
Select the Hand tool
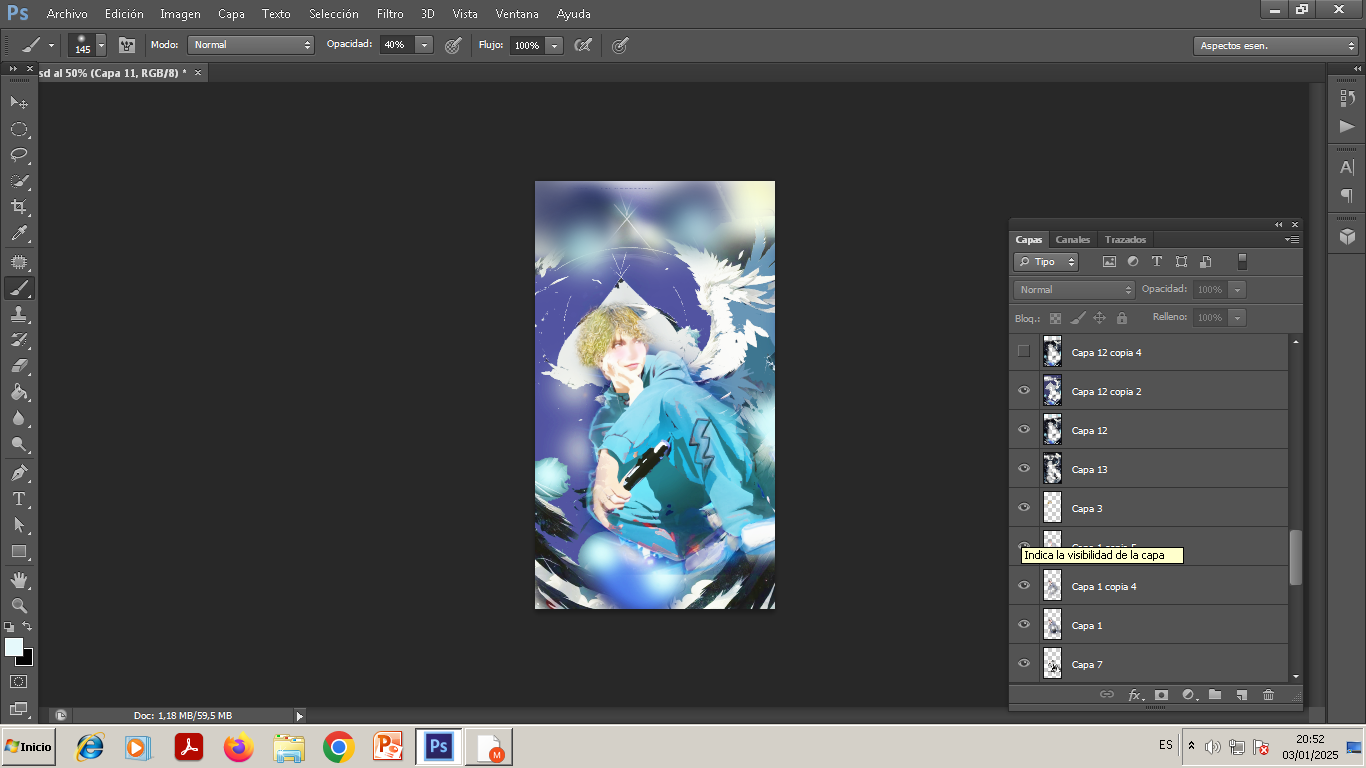tap(19, 580)
